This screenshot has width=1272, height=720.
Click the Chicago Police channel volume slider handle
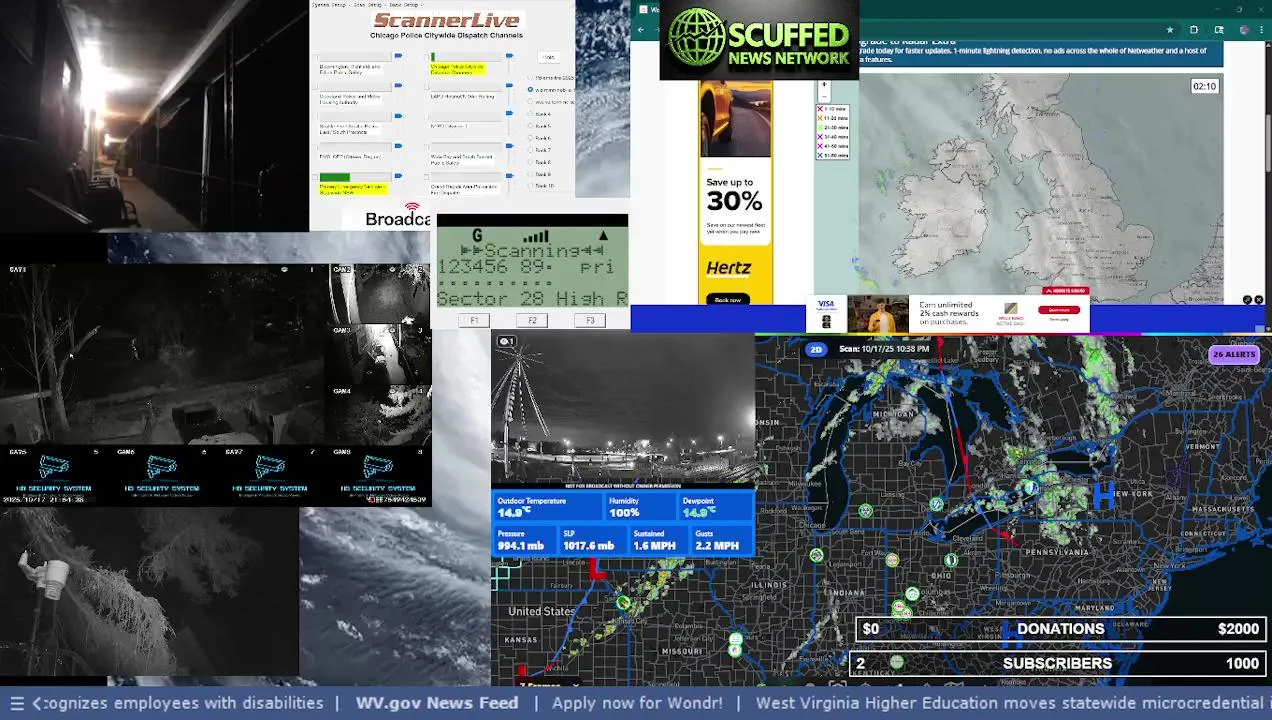509,56
